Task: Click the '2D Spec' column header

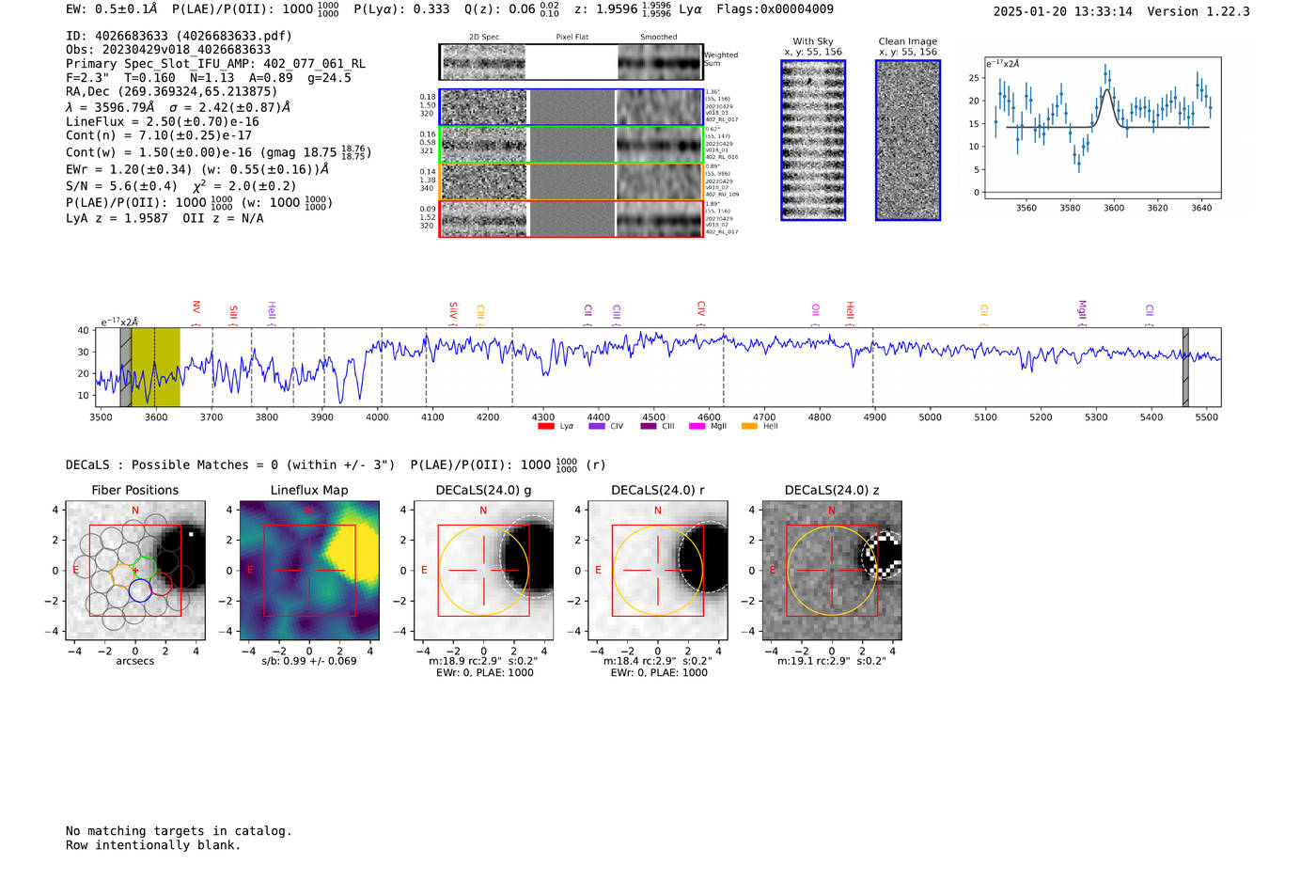Action: (484, 38)
